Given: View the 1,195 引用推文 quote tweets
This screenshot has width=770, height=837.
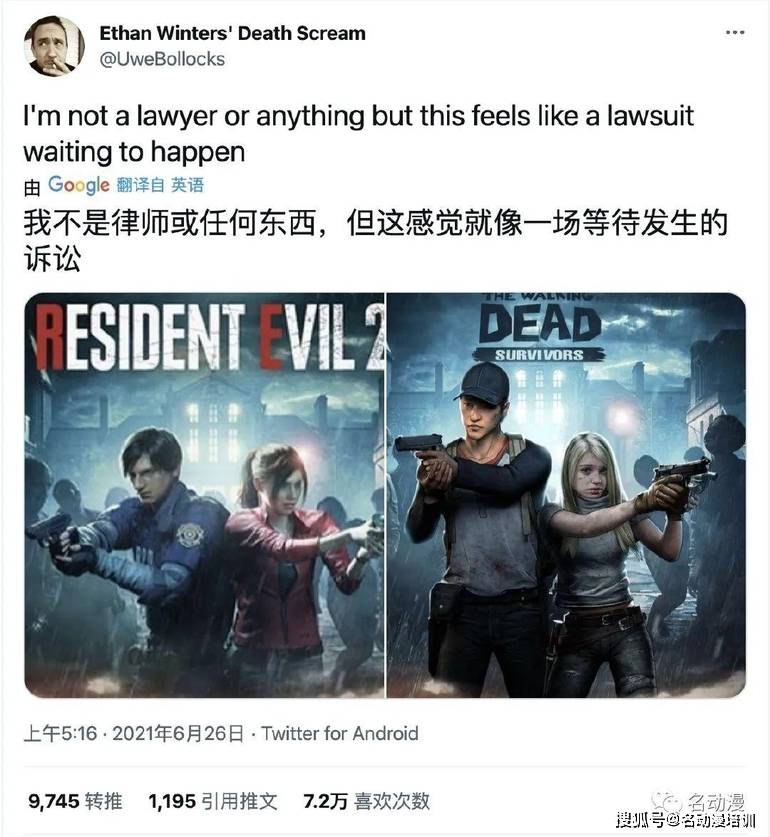Looking at the screenshot, I should (213, 801).
